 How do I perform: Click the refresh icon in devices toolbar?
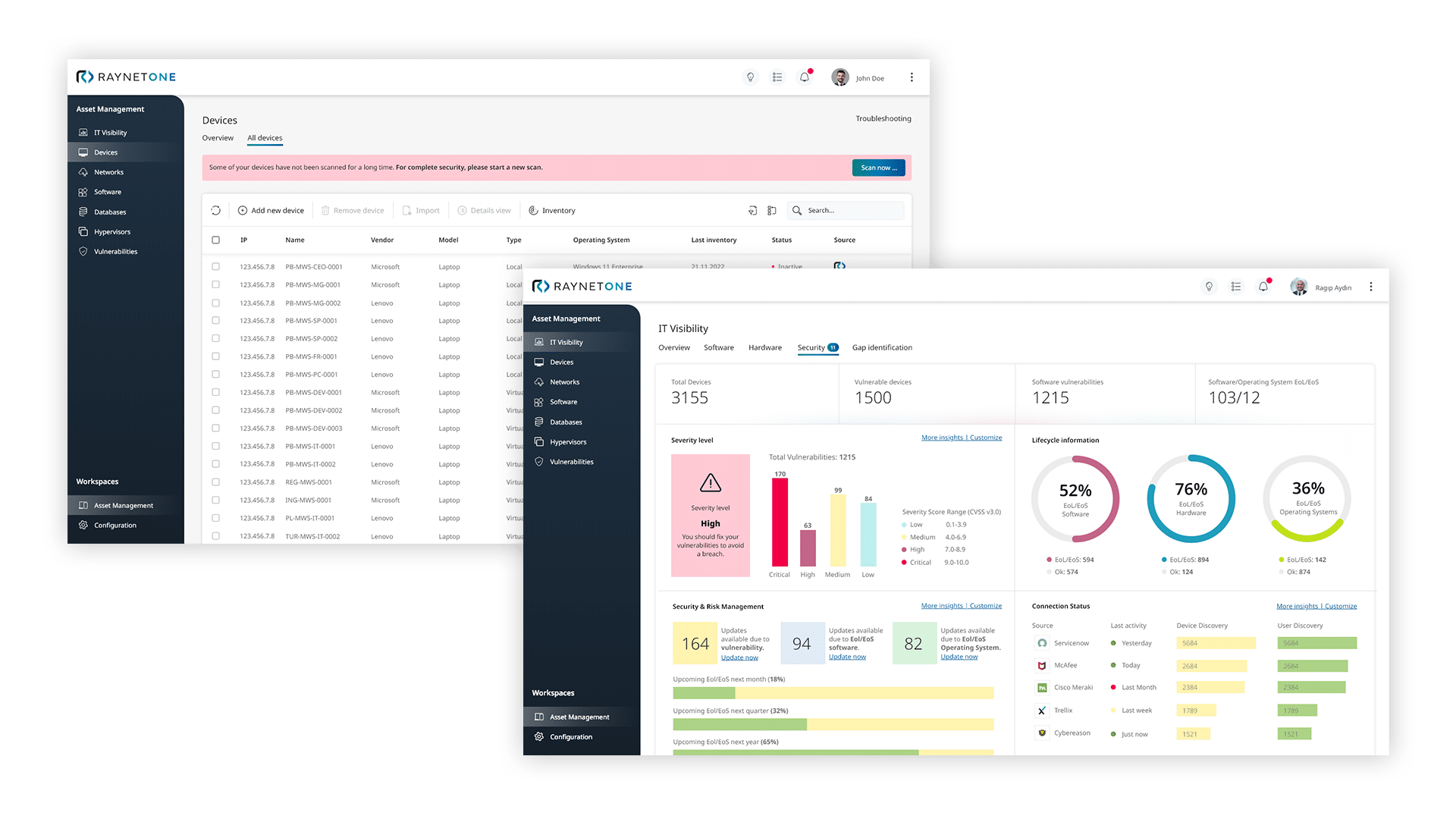(215, 211)
